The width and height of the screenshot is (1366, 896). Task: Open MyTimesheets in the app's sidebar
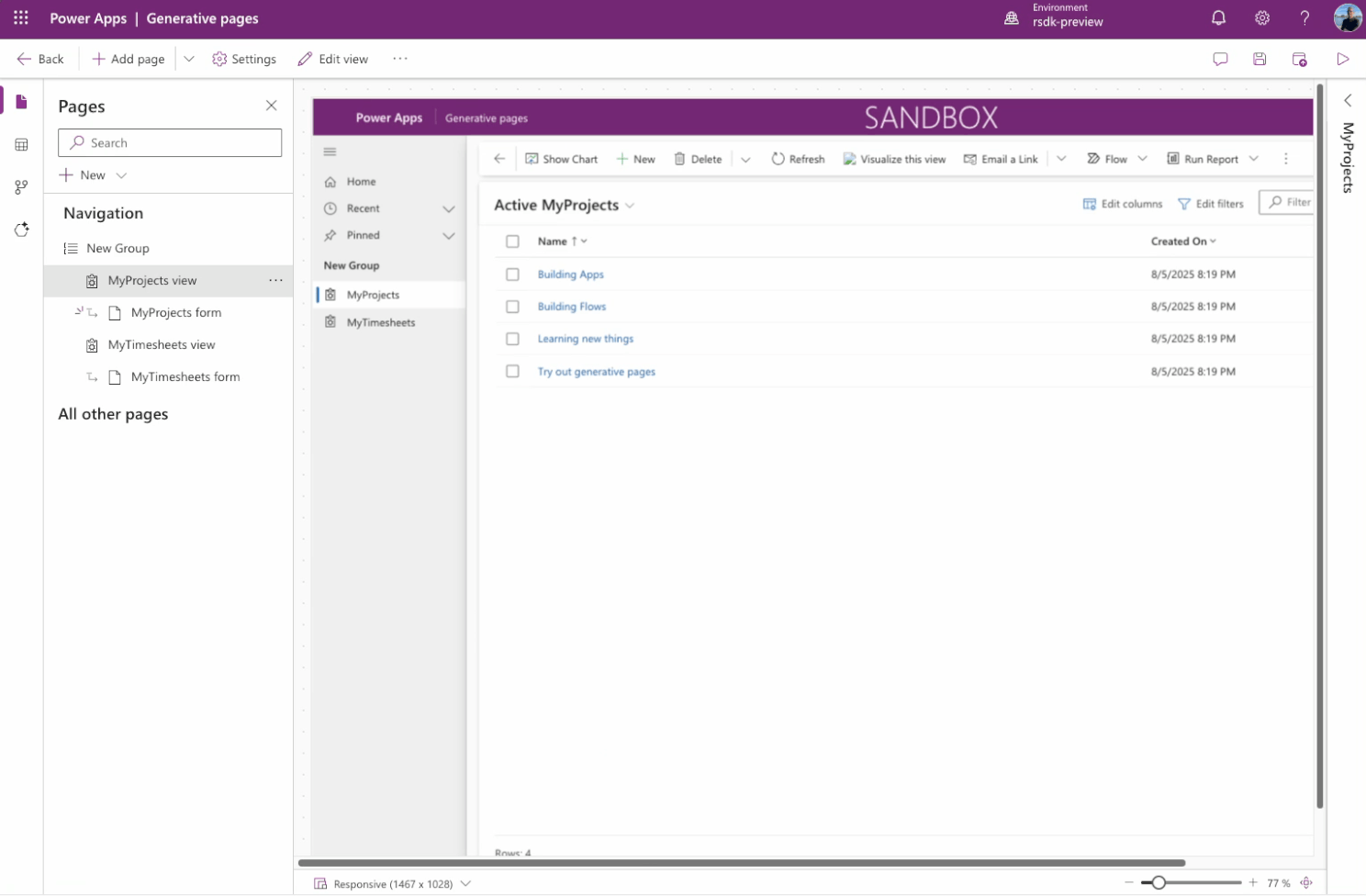point(381,323)
